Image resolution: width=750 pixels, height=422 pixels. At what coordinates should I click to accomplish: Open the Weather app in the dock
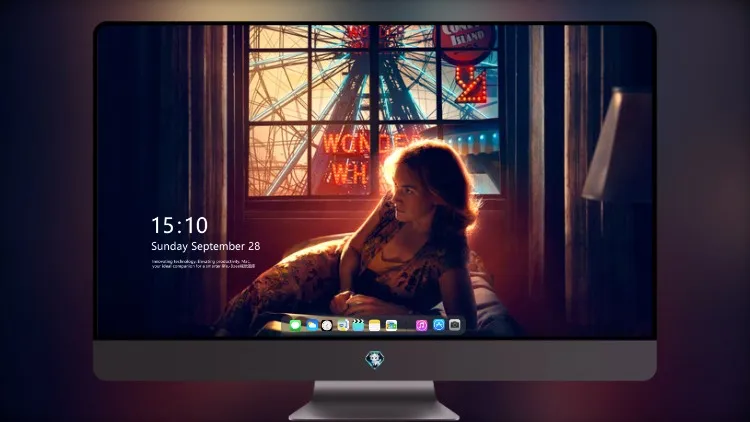click(312, 325)
